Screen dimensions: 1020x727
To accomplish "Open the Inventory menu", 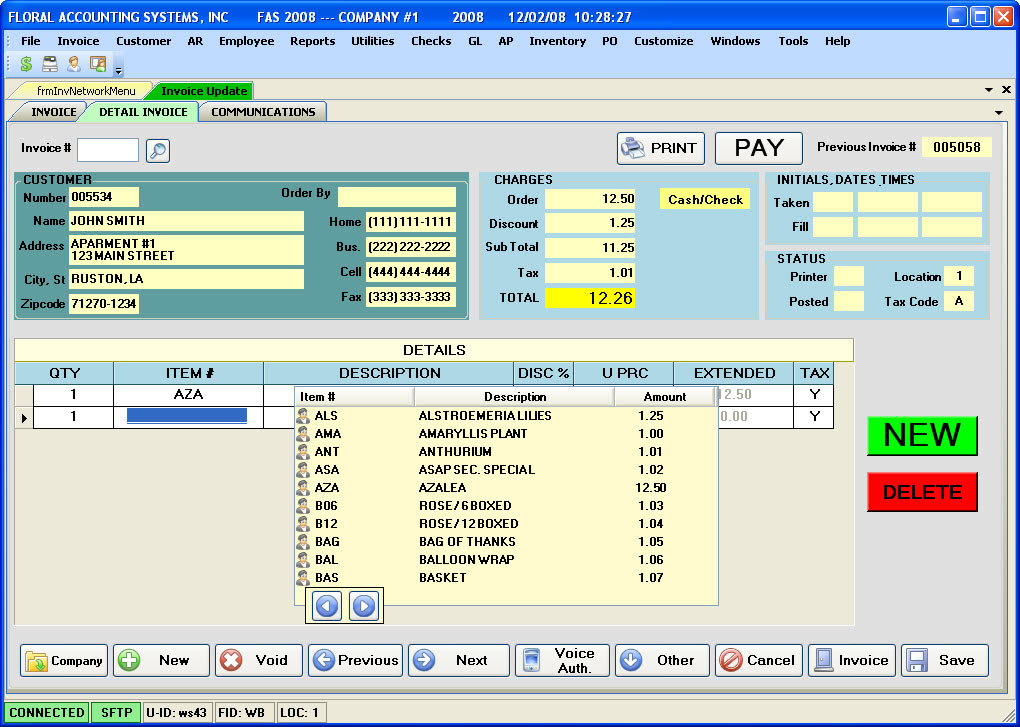I will tap(557, 41).
